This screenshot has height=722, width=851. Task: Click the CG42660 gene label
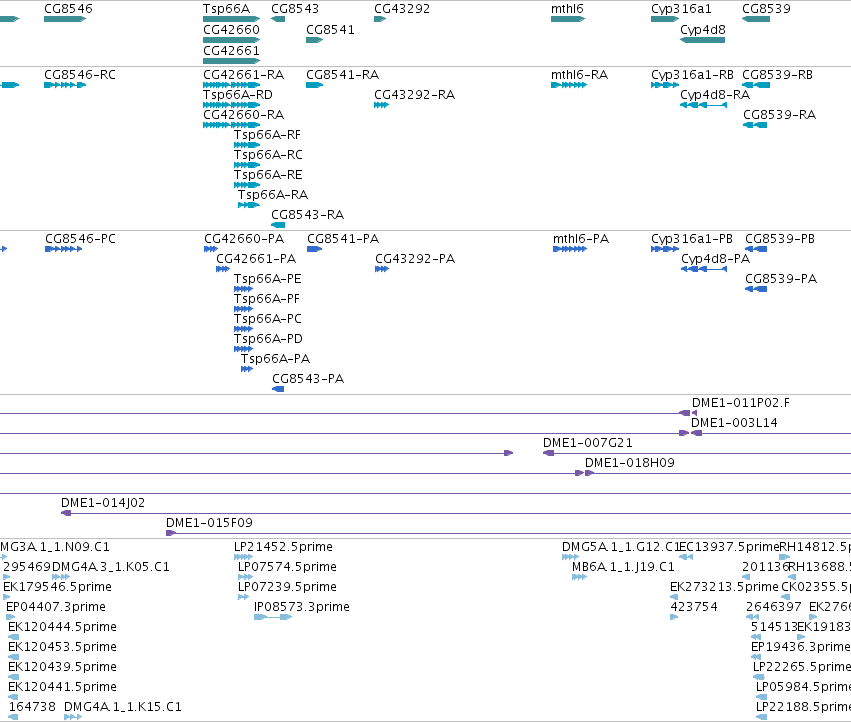click(231, 29)
